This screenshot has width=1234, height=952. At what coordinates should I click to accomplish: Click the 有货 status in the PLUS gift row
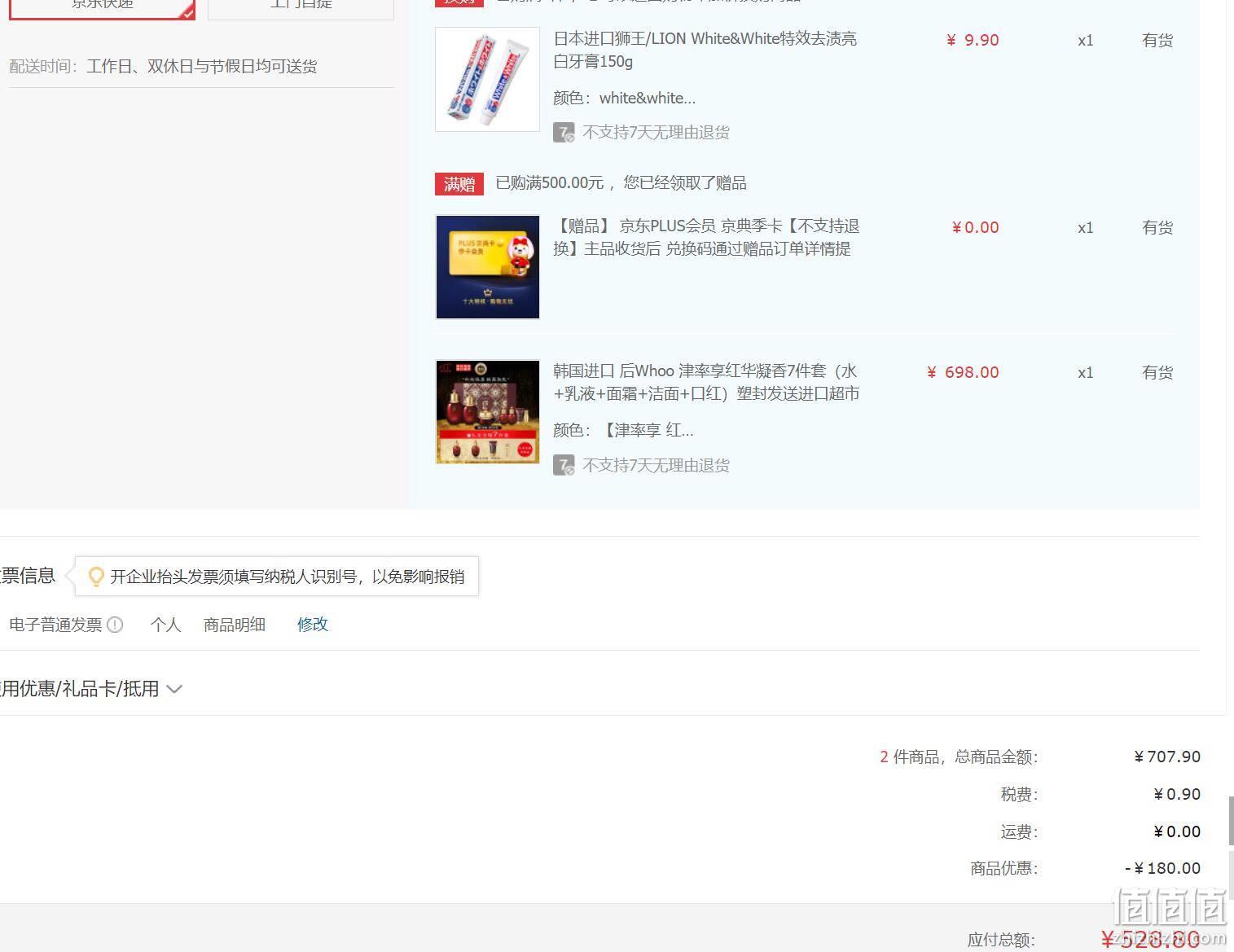[1157, 227]
